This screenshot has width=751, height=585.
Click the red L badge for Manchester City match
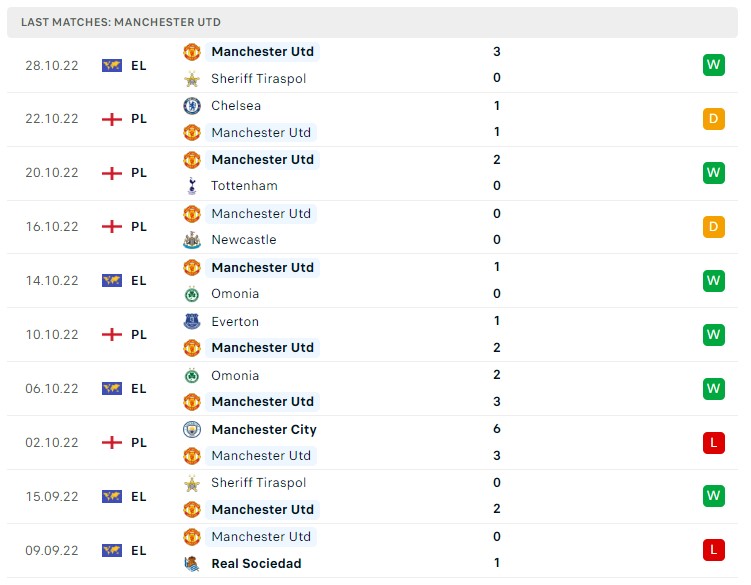click(x=713, y=443)
